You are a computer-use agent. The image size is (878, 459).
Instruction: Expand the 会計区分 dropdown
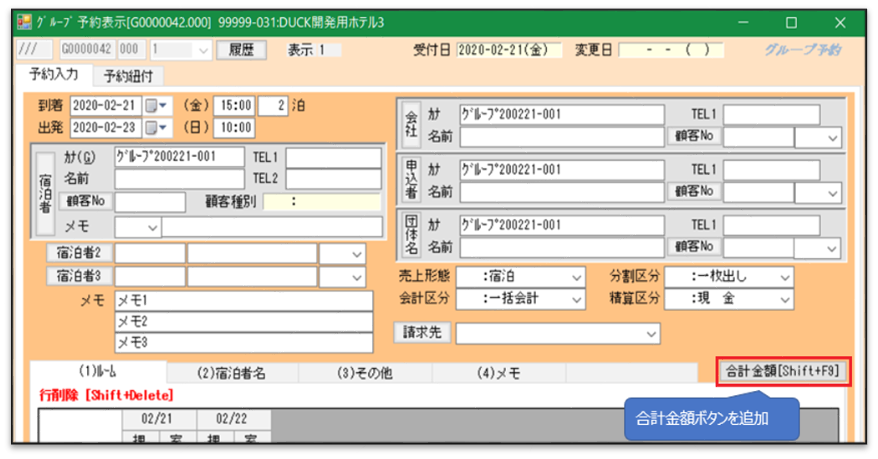click(577, 299)
